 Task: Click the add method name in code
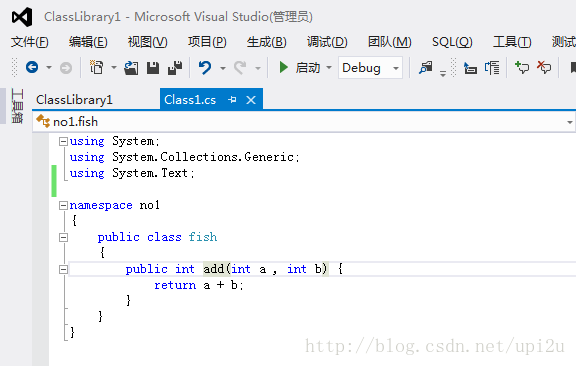pyautogui.click(x=213, y=269)
